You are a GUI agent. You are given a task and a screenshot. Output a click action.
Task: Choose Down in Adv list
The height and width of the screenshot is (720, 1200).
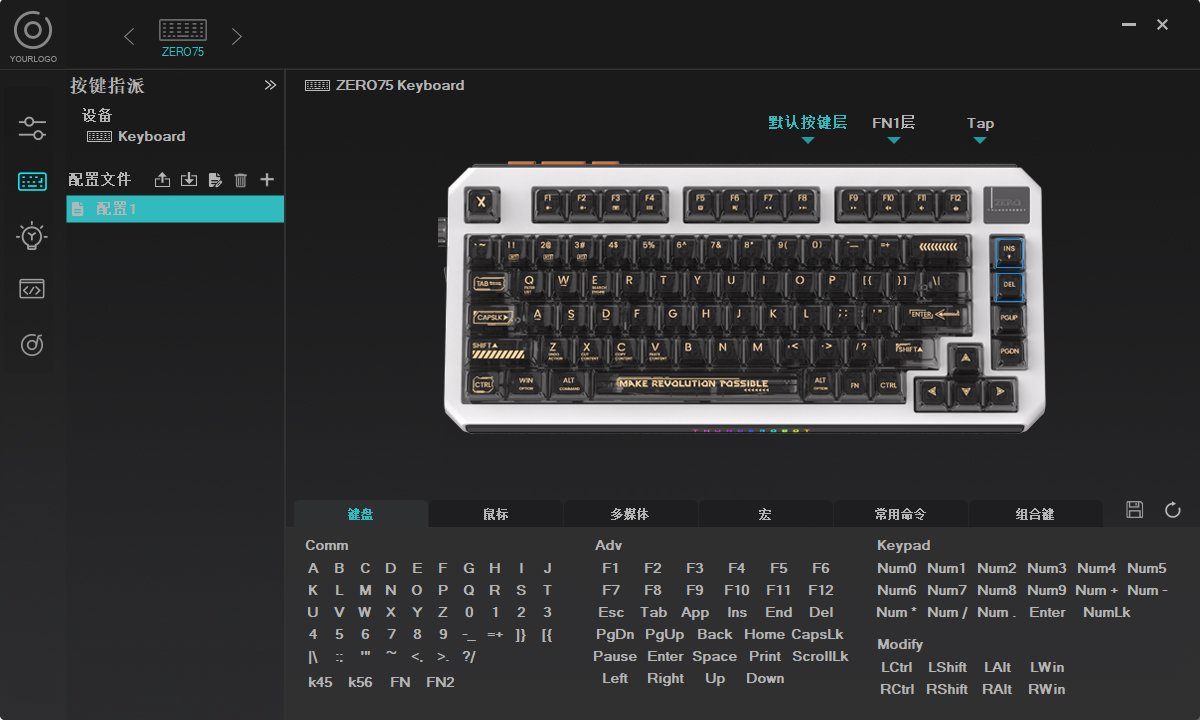tap(765, 678)
